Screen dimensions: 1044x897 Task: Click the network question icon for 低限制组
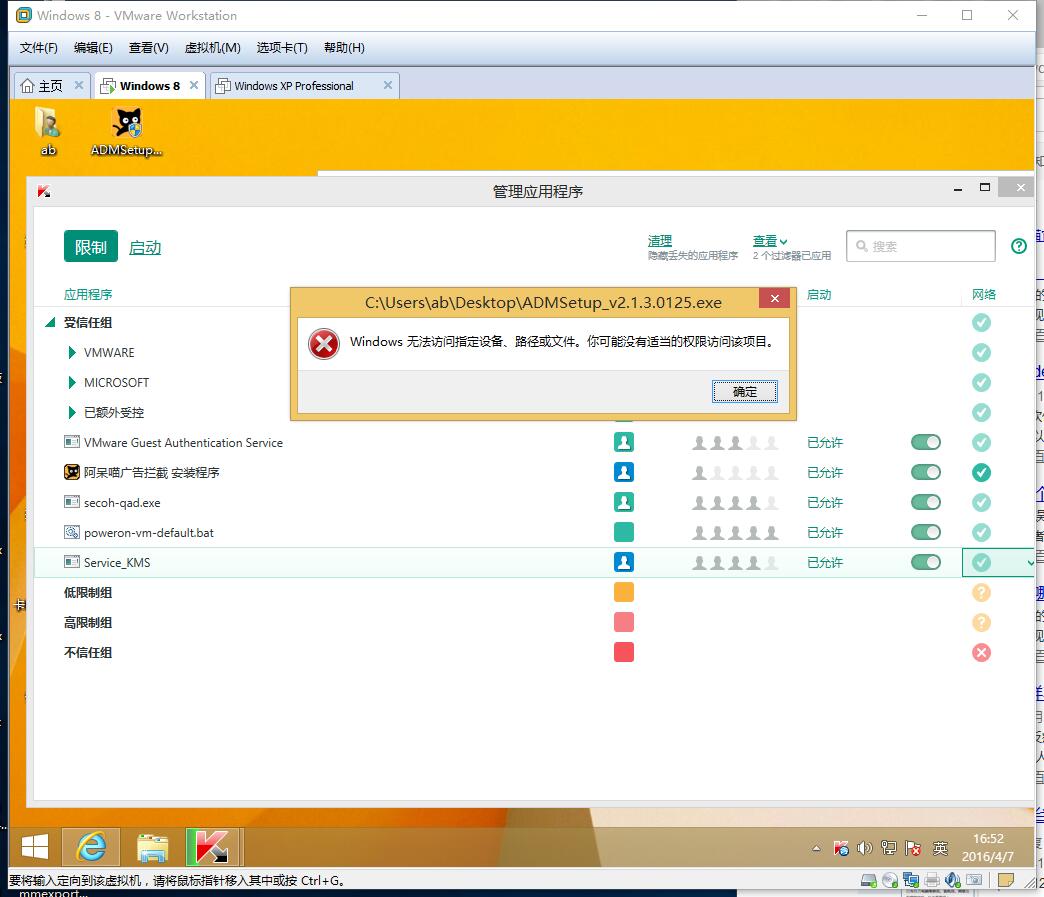[981, 592]
